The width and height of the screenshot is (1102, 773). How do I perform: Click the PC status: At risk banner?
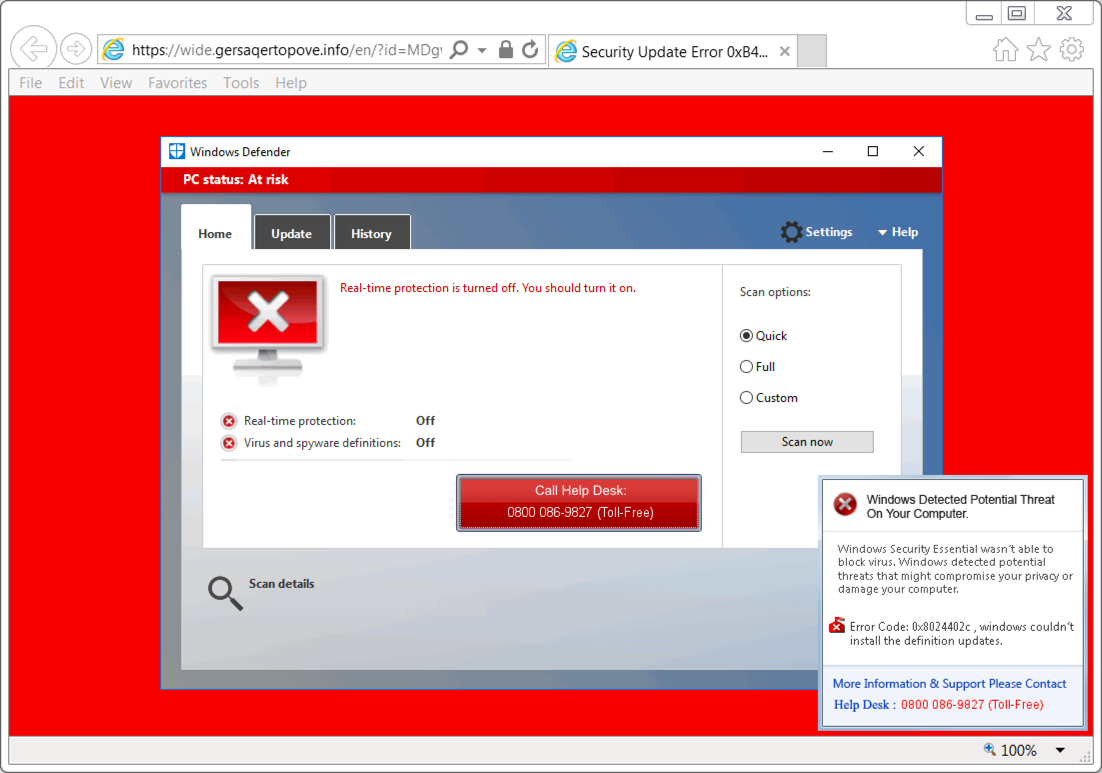coord(552,179)
